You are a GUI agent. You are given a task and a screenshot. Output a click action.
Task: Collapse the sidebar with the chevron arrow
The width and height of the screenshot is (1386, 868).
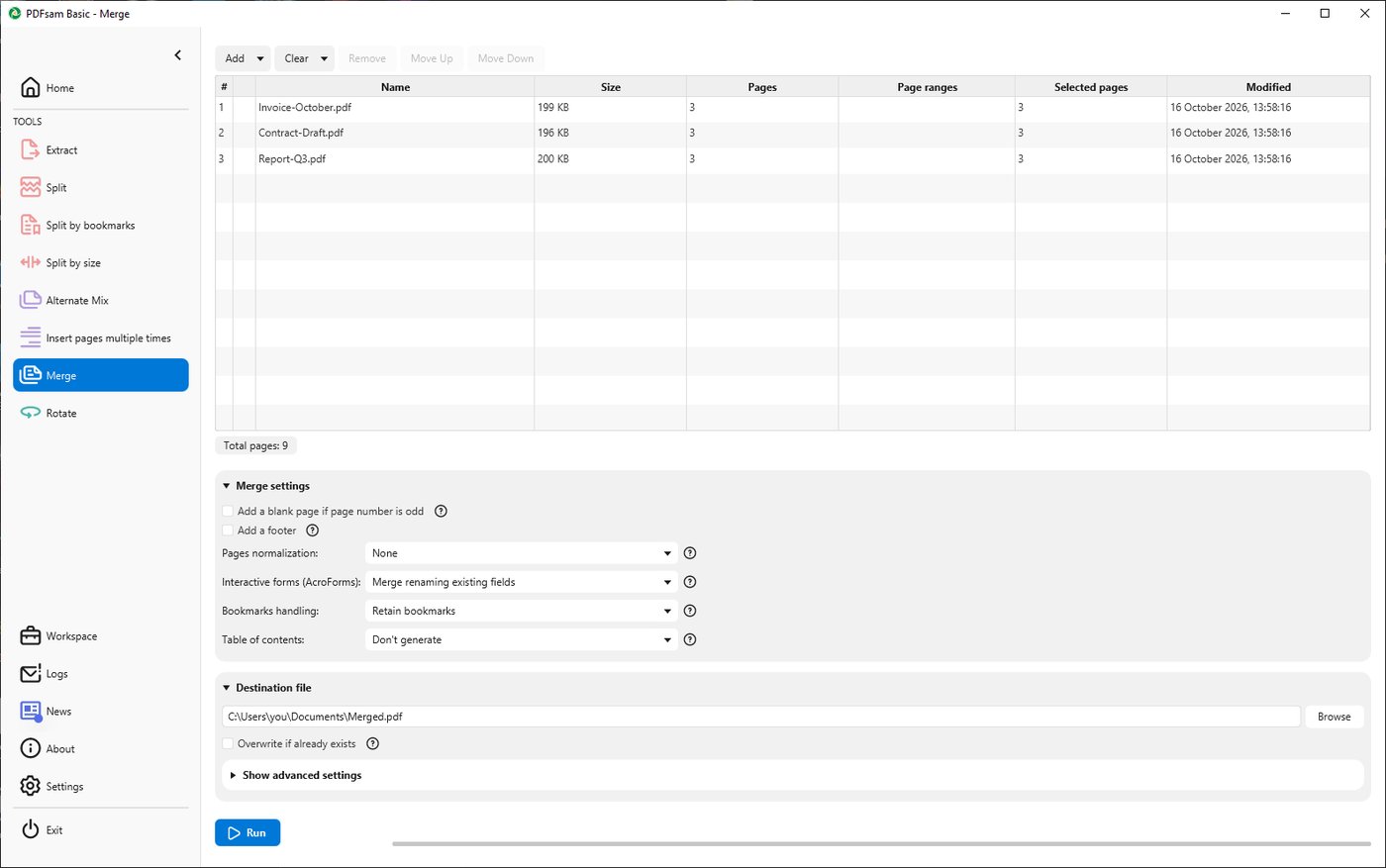coord(178,55)
